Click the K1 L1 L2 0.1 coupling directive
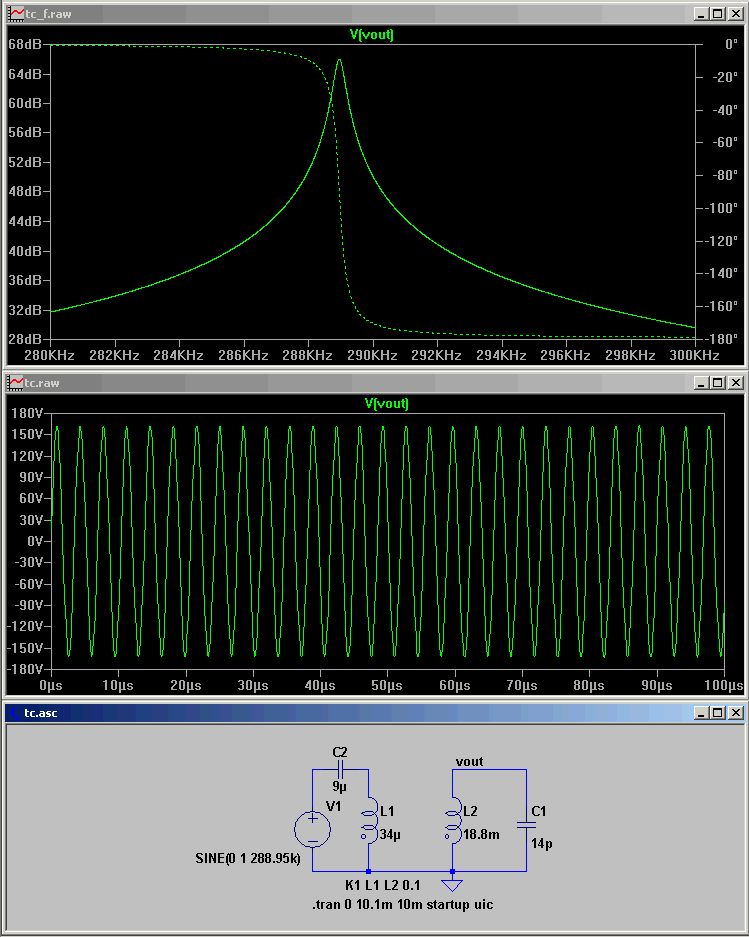749x937 pixels. tap(383, 885)
